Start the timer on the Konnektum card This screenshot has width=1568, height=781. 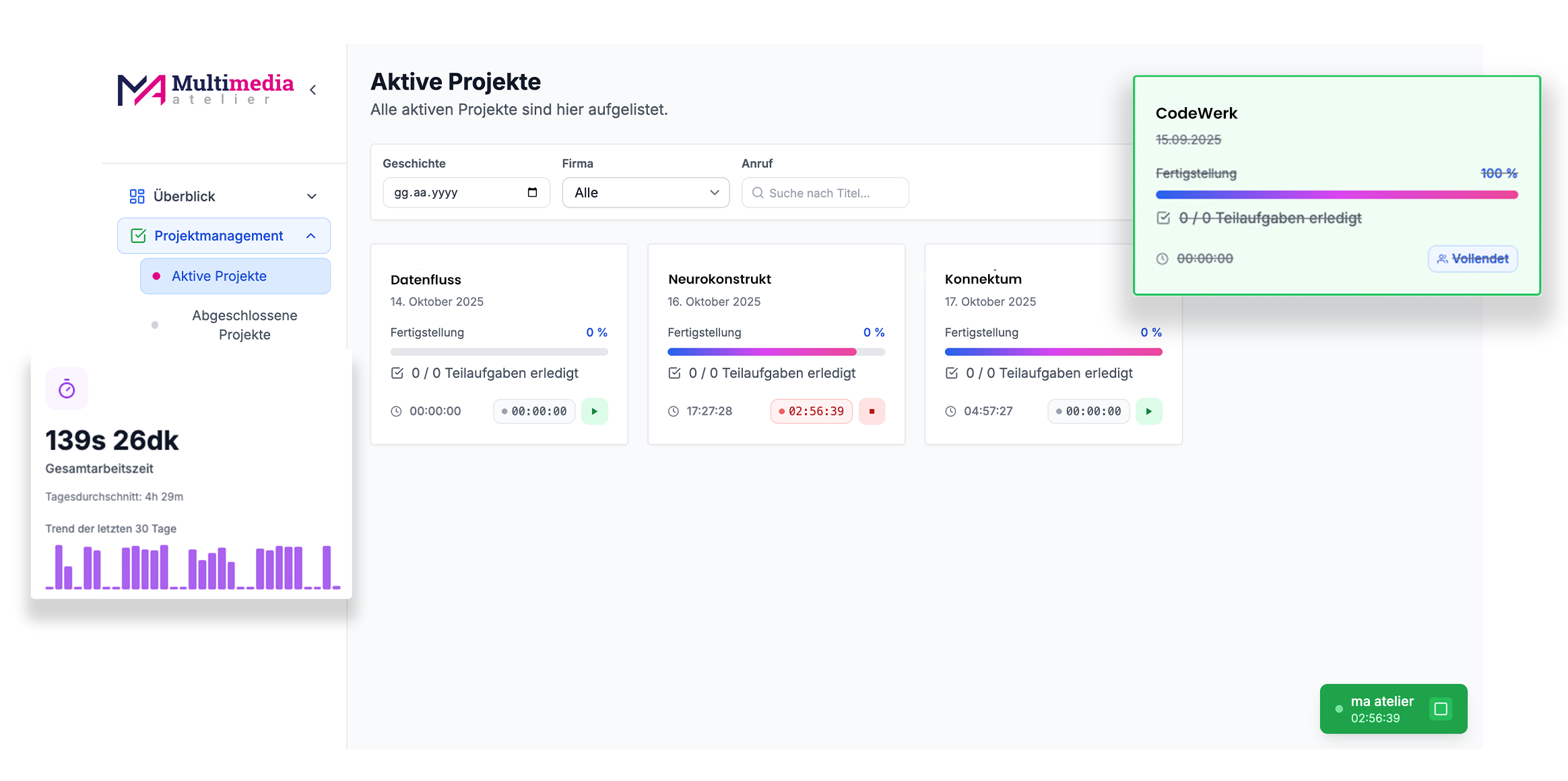[x=1149, y=411]
